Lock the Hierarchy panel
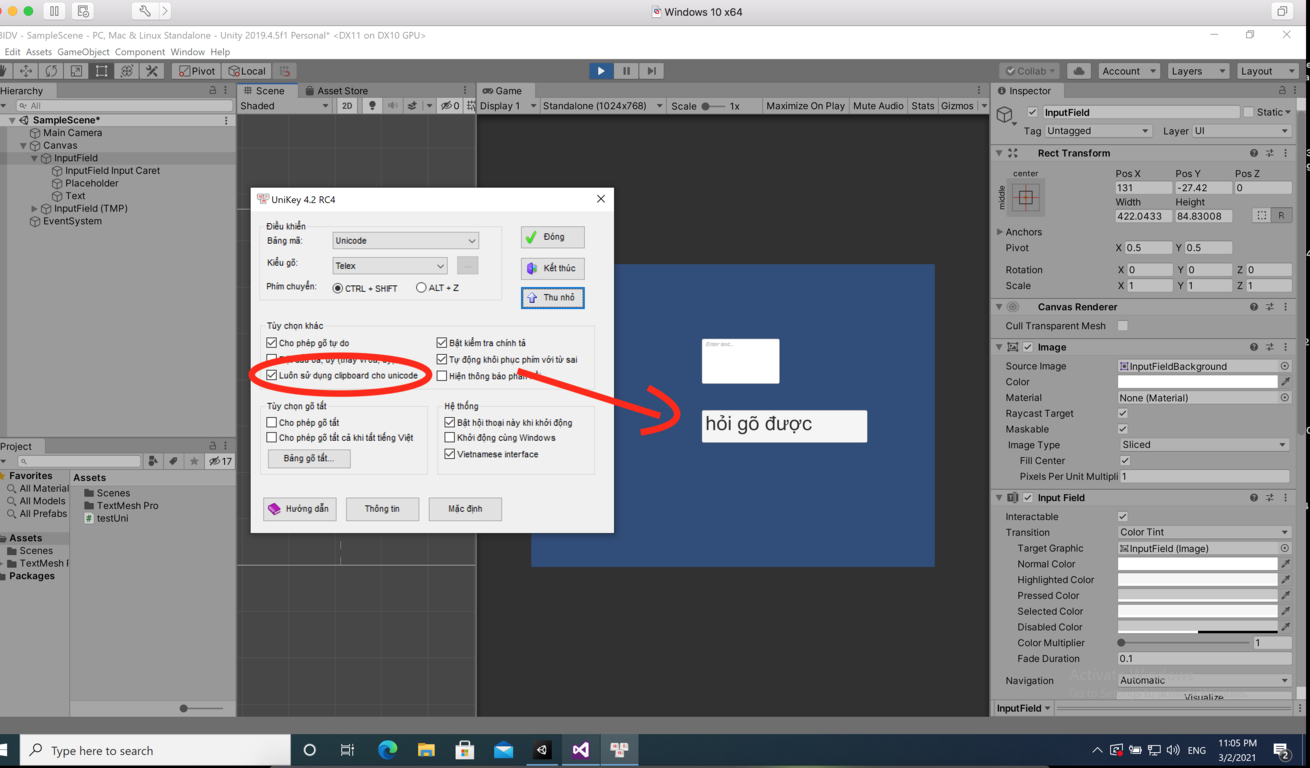This screenshot has height=768, width=1310. coord(212,91)
